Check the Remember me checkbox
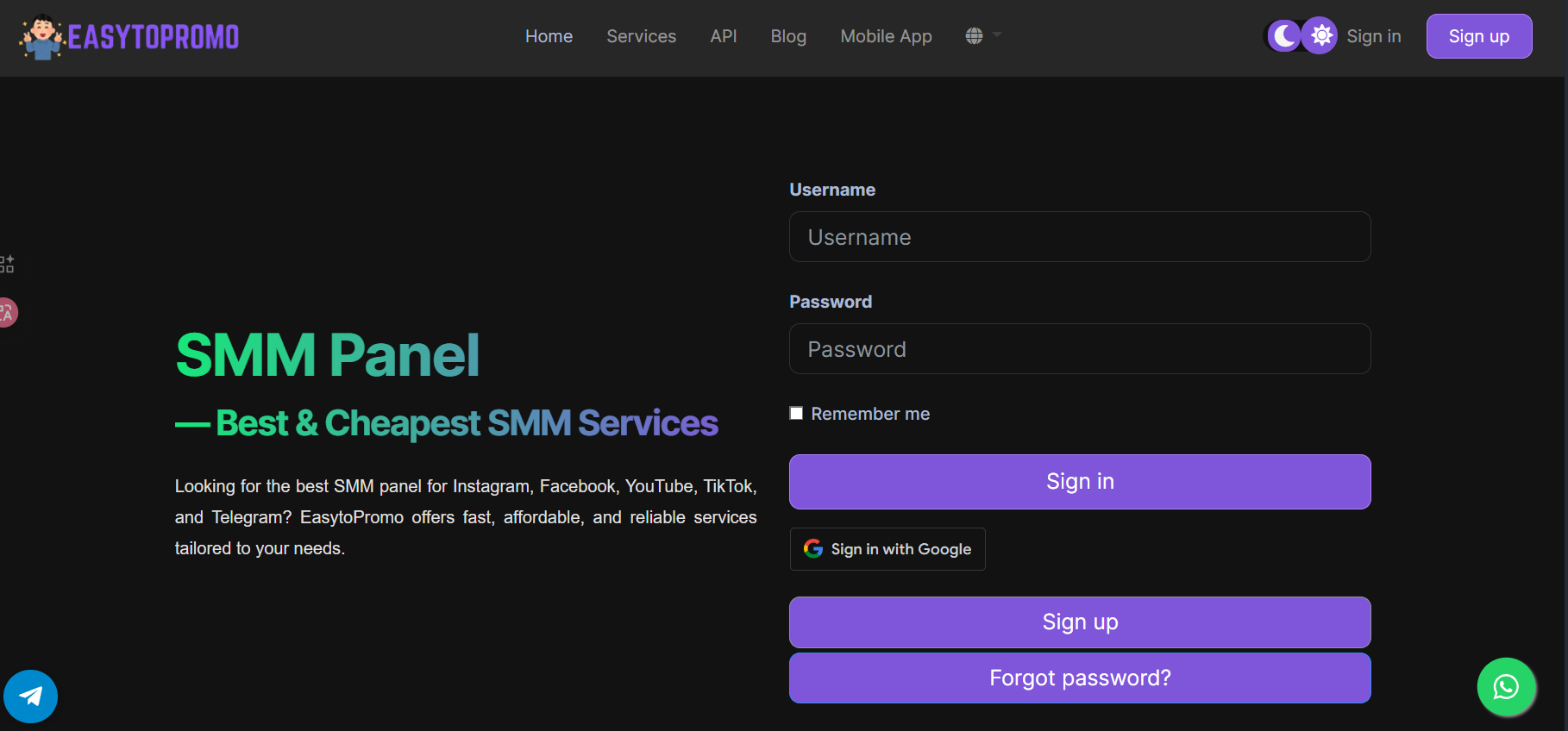 click(x=796, y=414)
